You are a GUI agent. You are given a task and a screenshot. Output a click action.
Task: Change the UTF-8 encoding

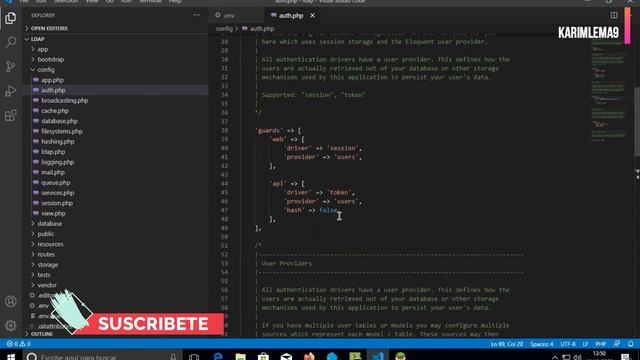568,344
